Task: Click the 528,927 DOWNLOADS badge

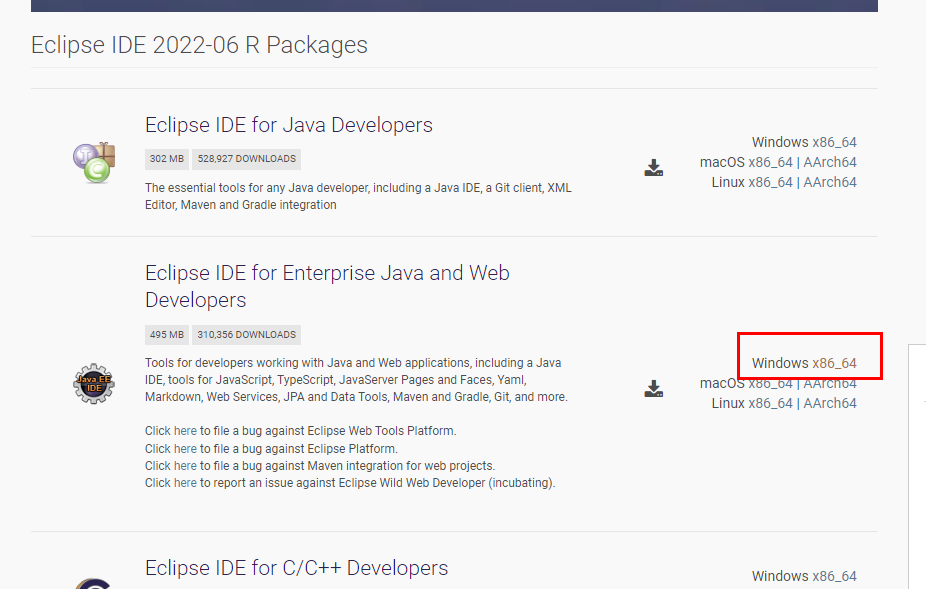Action: click(246, 159)
